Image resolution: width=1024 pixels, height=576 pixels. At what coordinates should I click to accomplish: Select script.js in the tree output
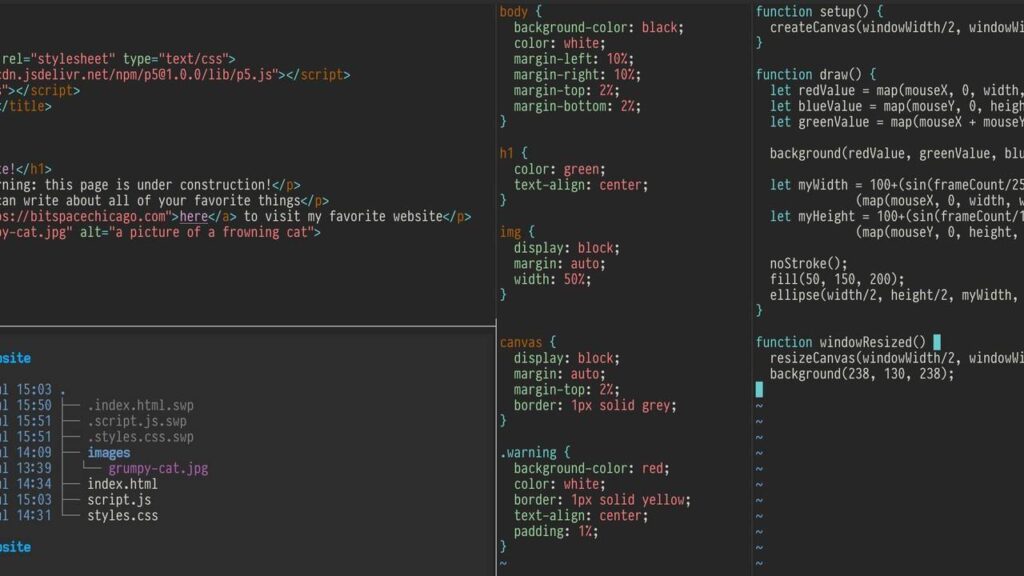(119, 500)
